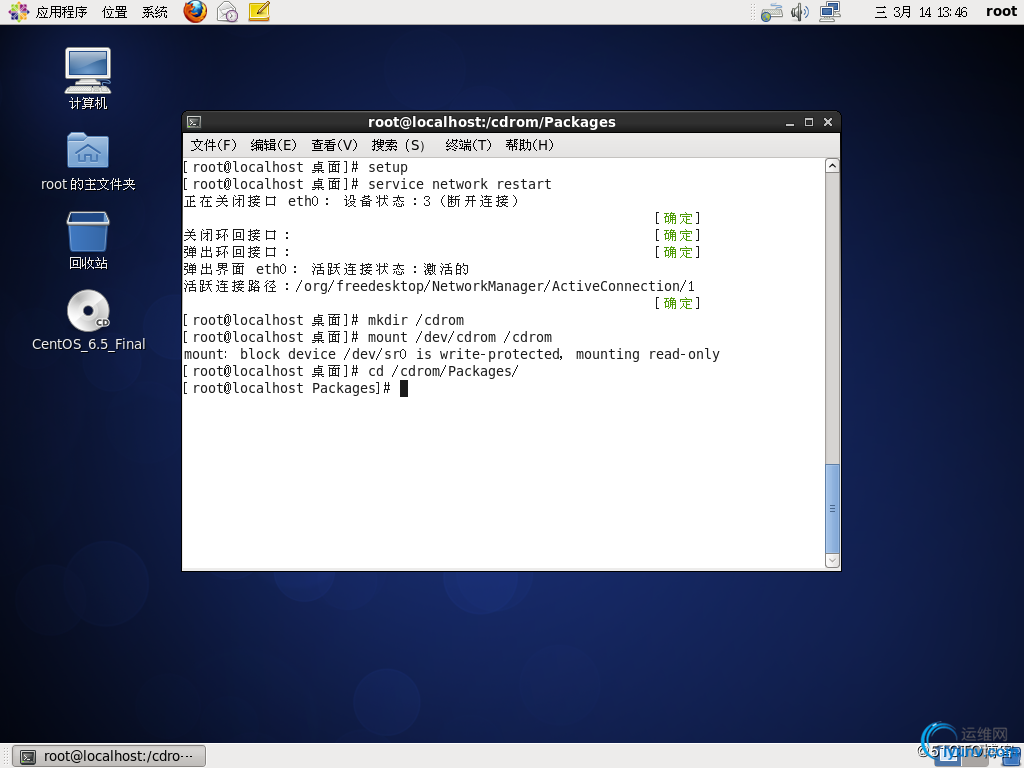Click the 'service network restart' command line

367,184
